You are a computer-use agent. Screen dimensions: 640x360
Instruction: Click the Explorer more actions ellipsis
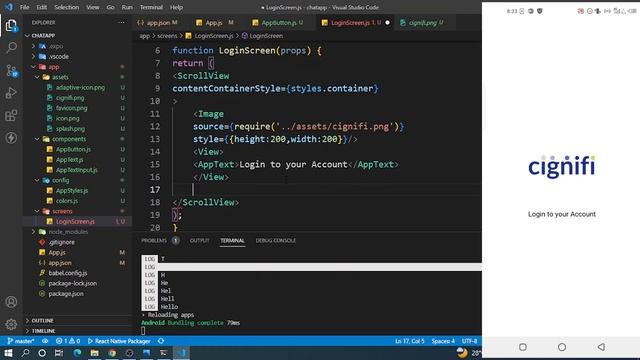[x=121, y=22]
